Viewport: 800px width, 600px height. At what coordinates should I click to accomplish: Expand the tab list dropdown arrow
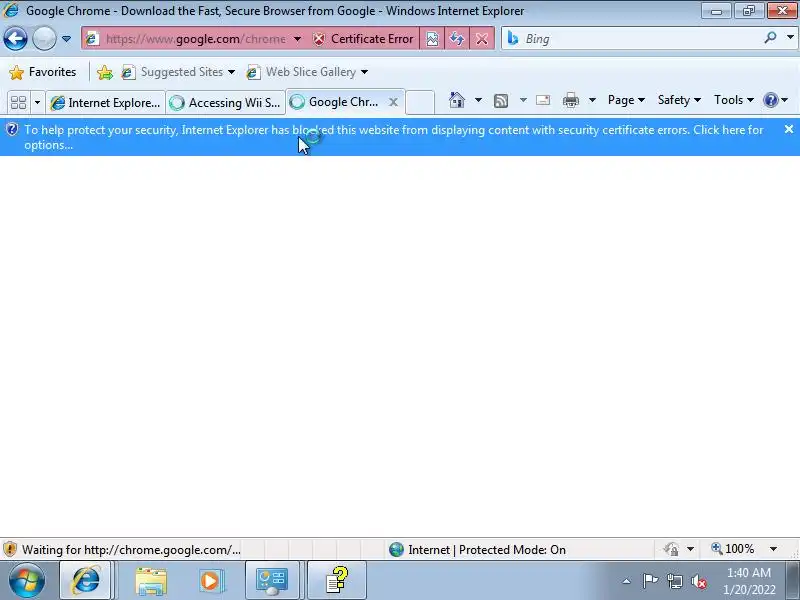pos(37,103)
